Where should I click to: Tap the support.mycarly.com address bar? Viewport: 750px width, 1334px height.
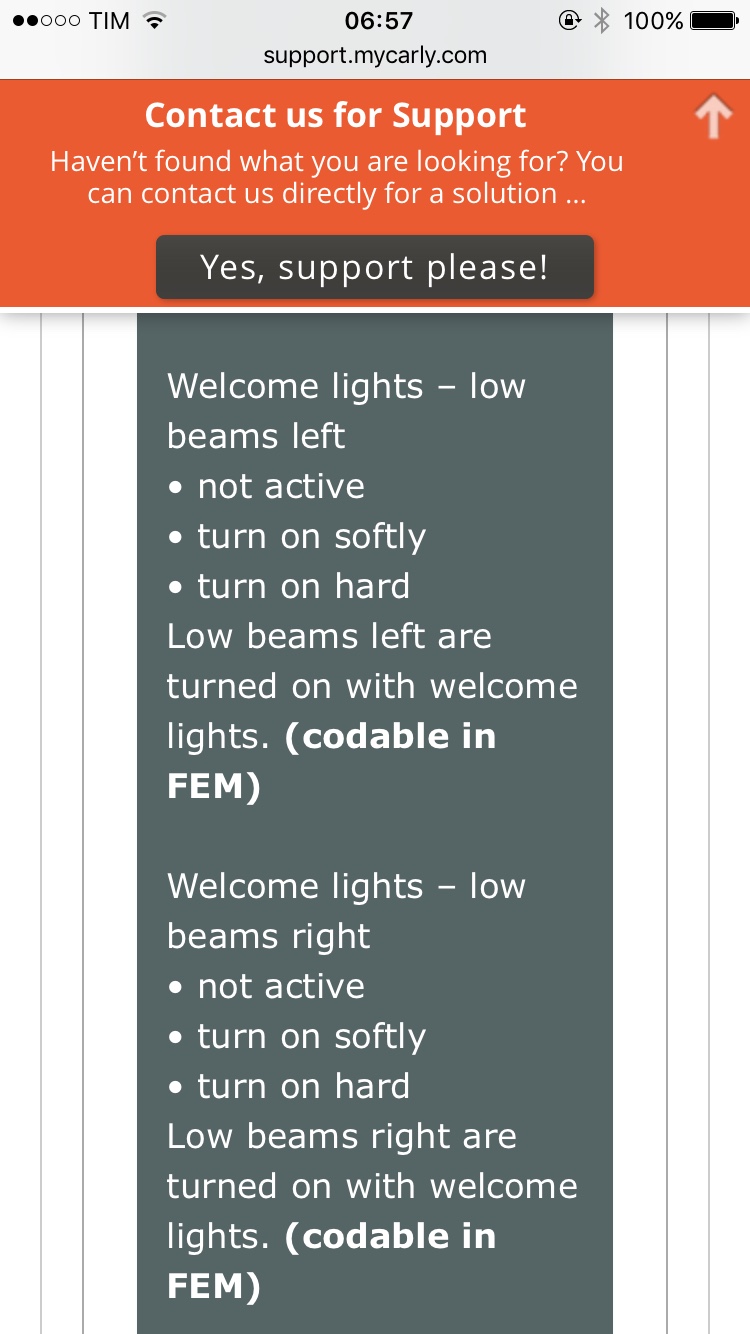[375, 55]
